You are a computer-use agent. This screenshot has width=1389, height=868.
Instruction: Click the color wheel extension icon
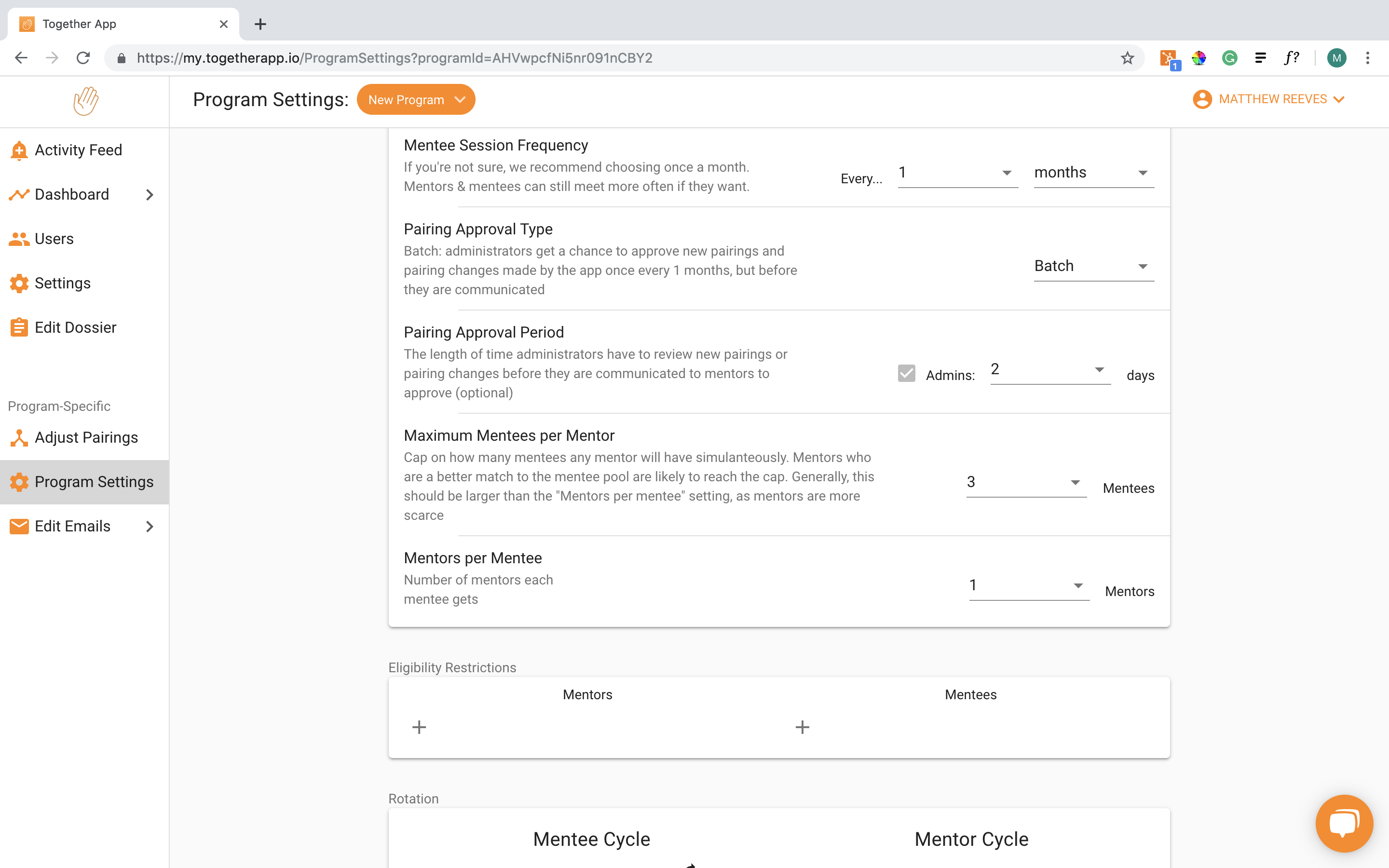click(1198, 58)
